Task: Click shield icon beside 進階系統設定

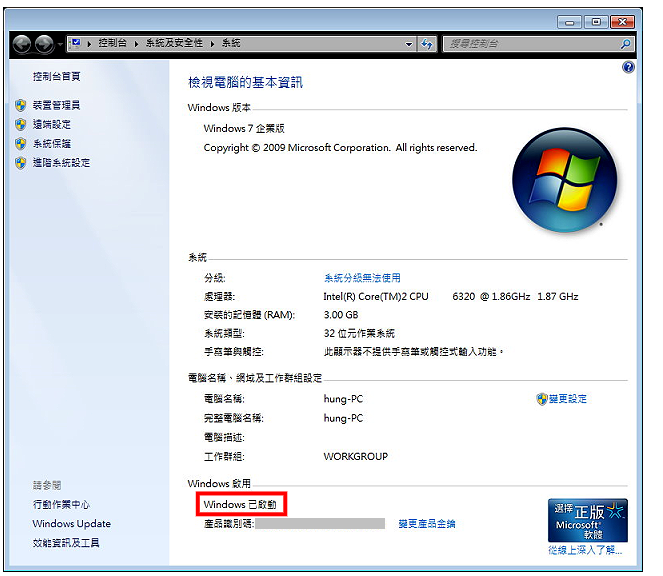Action: [20, 163]
